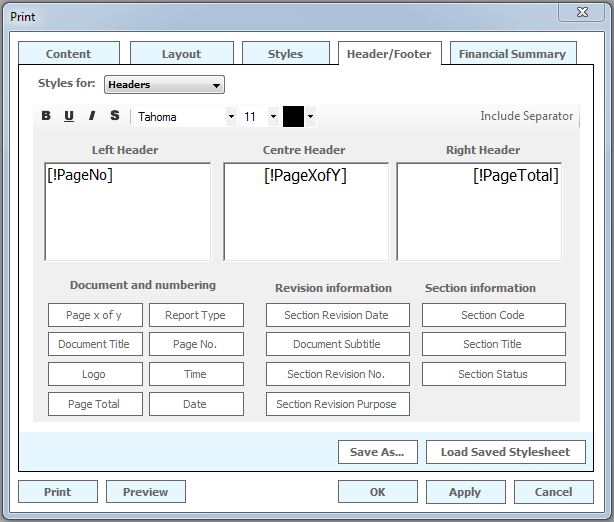Insert the Page x of y field
The image size is (614, 522).
[95, 315]
